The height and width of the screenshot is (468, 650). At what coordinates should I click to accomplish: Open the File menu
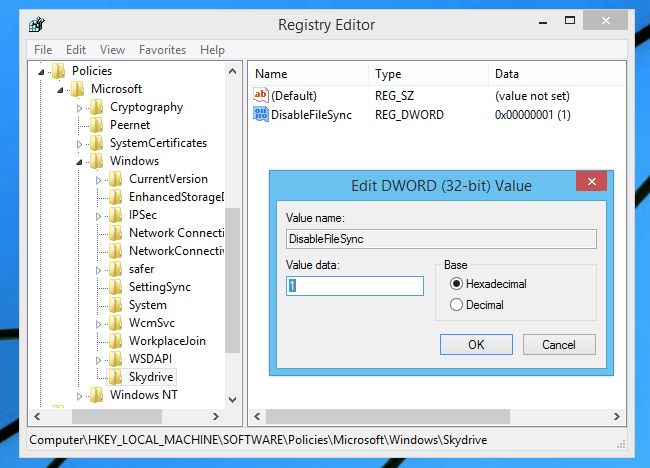pyautogui.click(x=43, y=50)
